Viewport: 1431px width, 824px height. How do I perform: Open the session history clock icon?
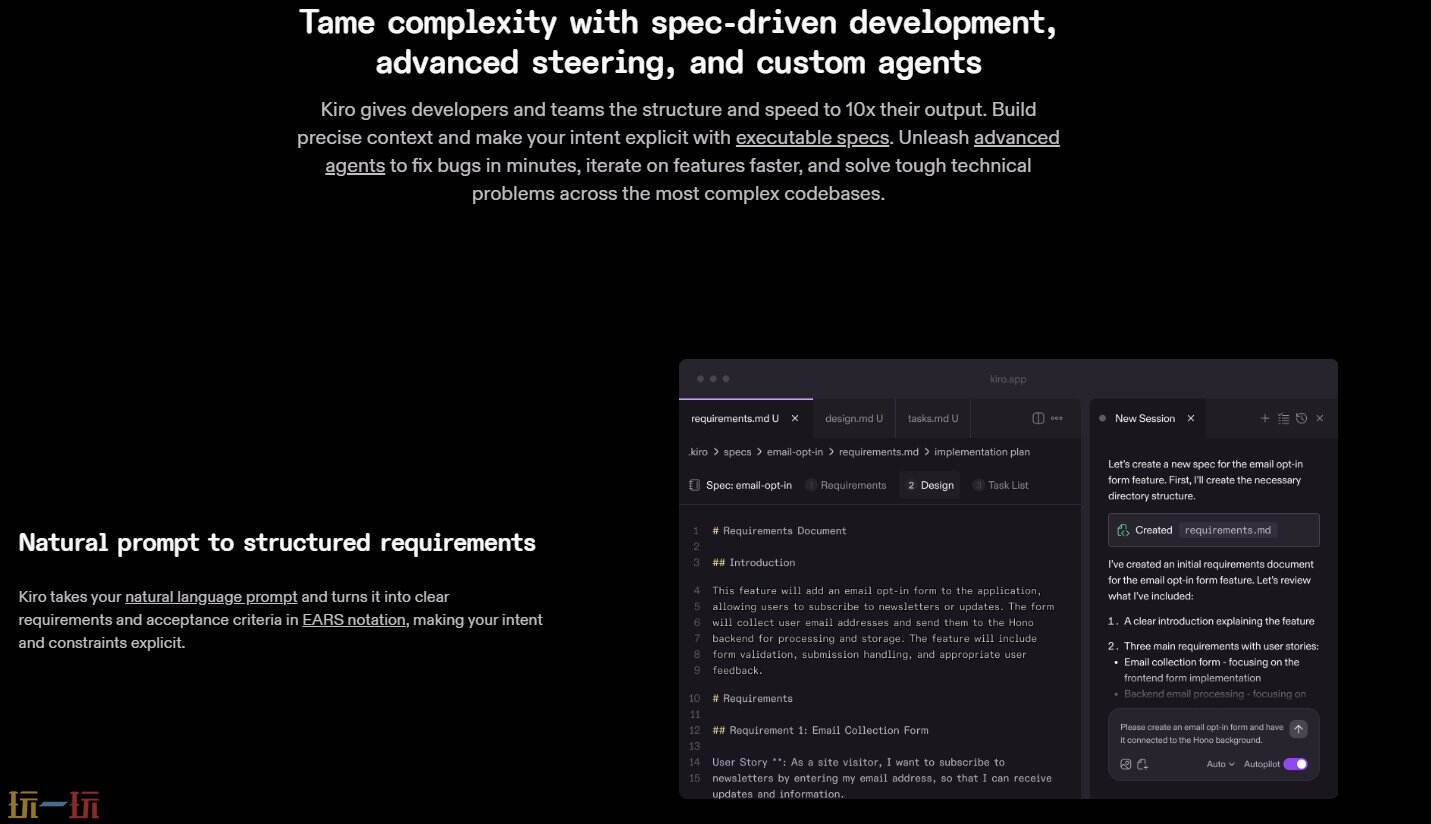click(1301, 418)
